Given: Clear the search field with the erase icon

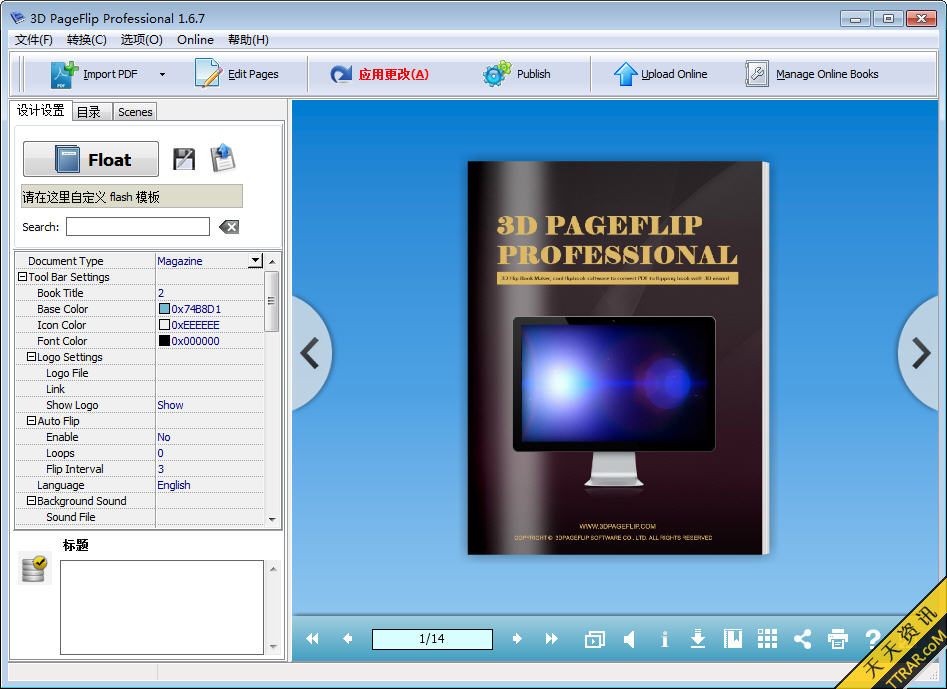Looking at the screenshot, I should coord(230,227).
